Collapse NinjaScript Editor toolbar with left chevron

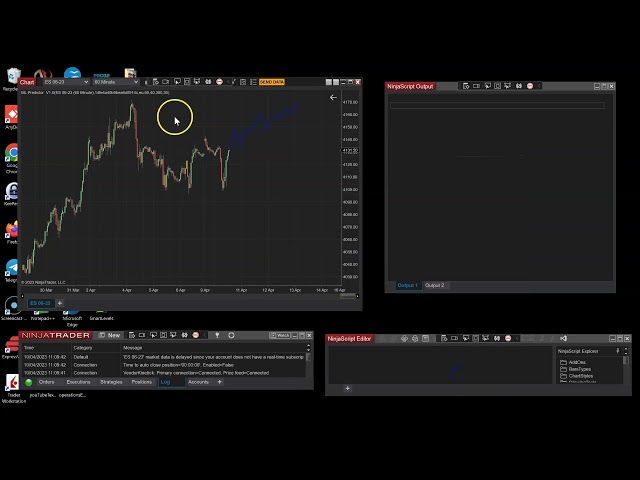tap(517, 338)
